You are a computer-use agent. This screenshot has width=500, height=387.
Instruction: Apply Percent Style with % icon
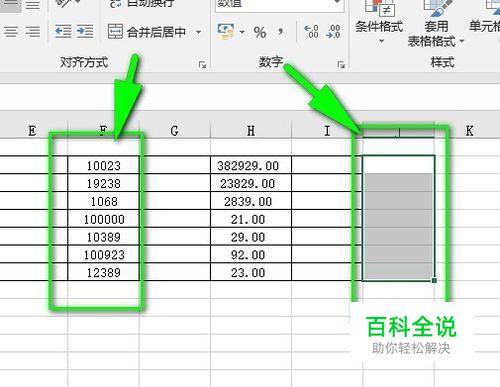tap(260, 32)
